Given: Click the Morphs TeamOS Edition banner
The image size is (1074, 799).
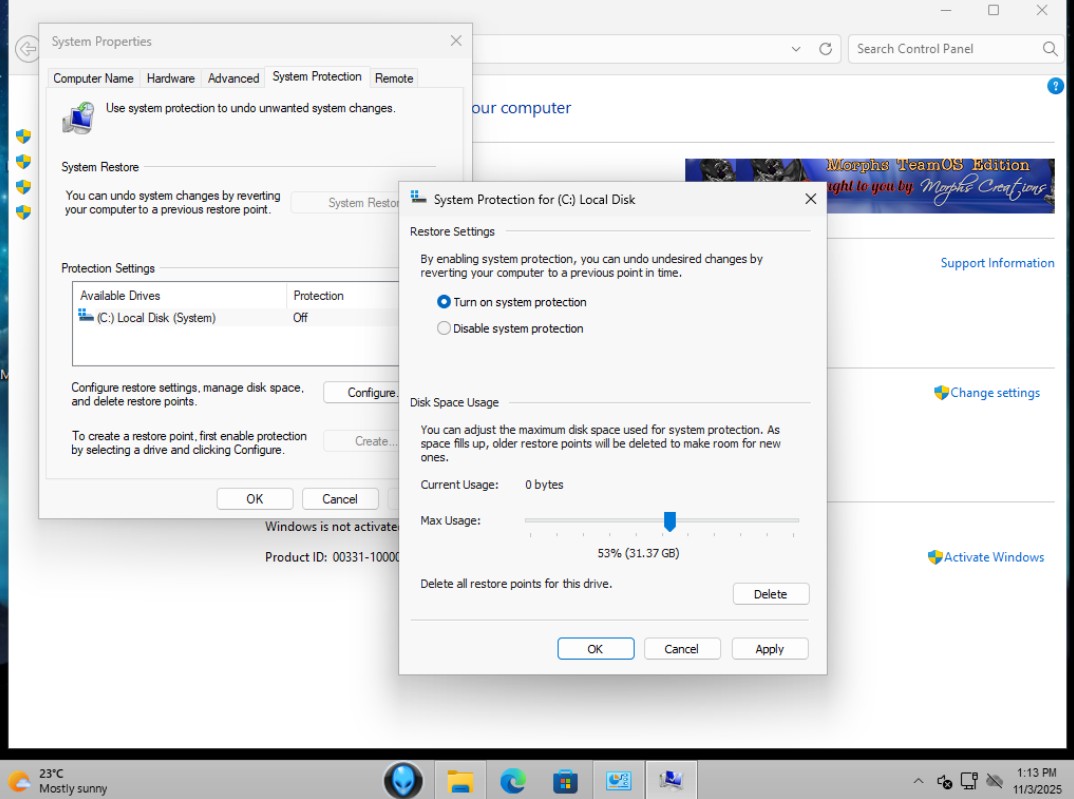Looking at the screenshot, I should click(x=870, y=186).
